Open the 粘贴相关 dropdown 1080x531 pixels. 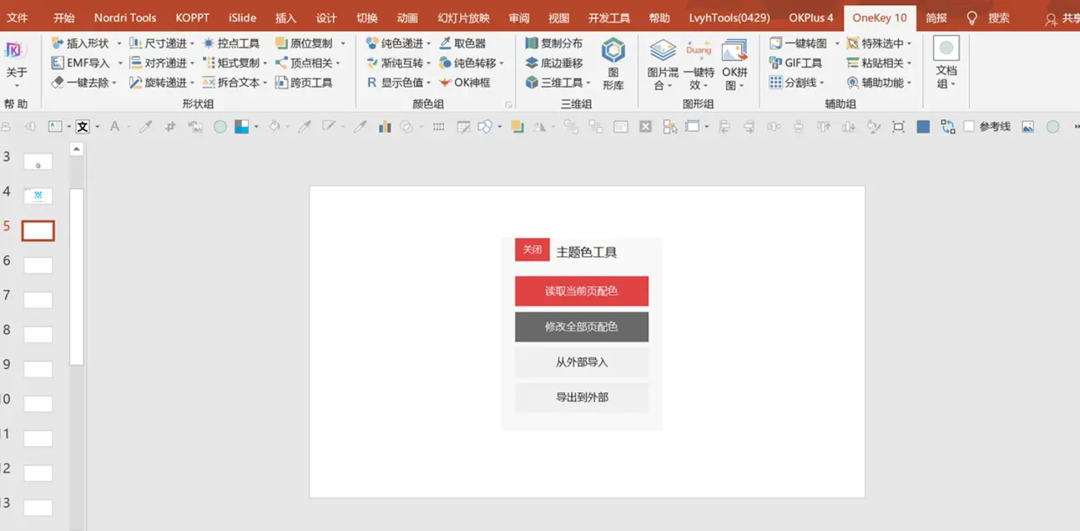point(909,63)
